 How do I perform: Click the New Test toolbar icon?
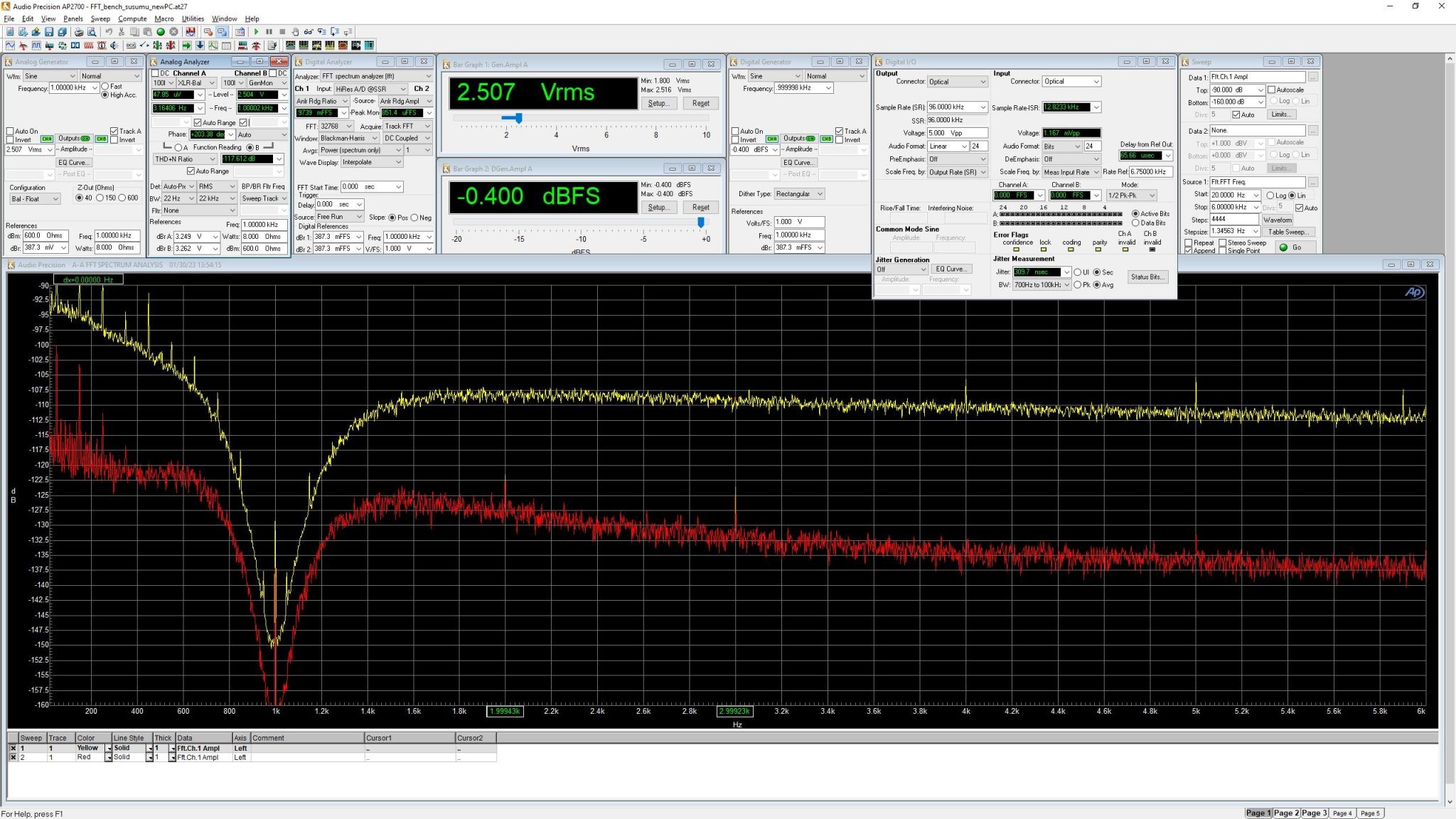10,32
